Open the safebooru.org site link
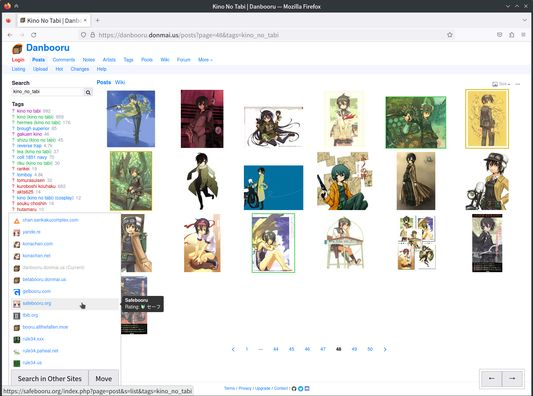 (37, 303)
